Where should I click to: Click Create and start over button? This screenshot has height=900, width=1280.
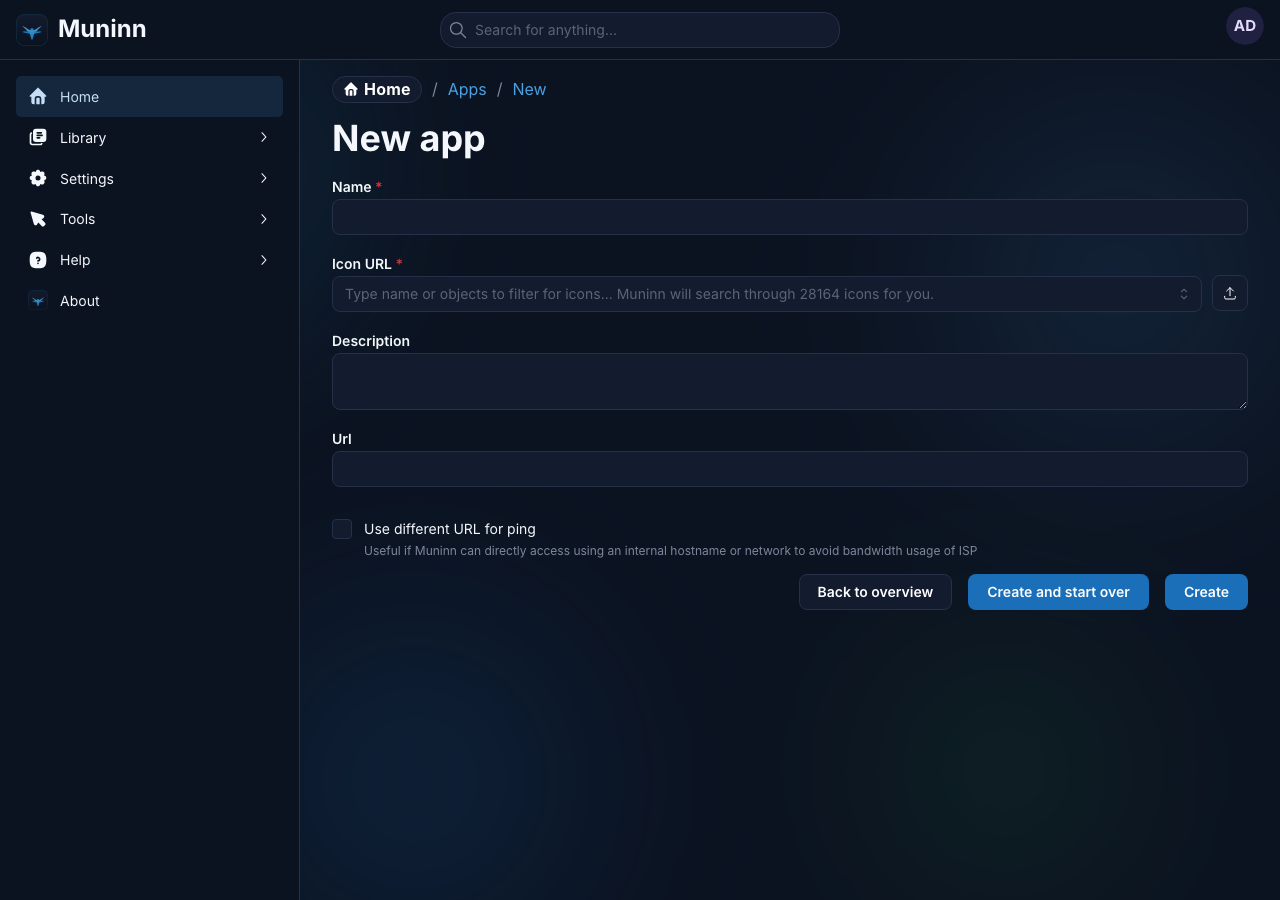(x=1058, y=592)
